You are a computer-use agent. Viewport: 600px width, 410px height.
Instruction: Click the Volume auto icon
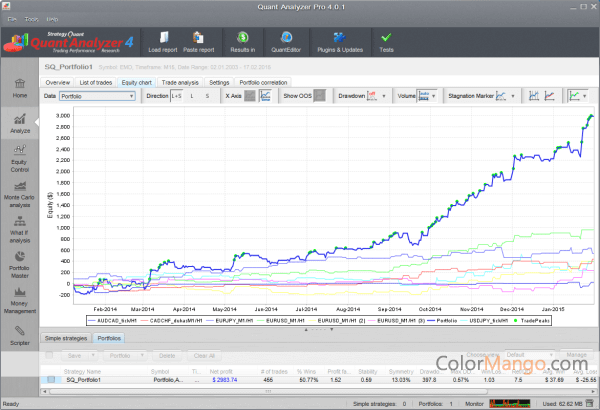424,96
